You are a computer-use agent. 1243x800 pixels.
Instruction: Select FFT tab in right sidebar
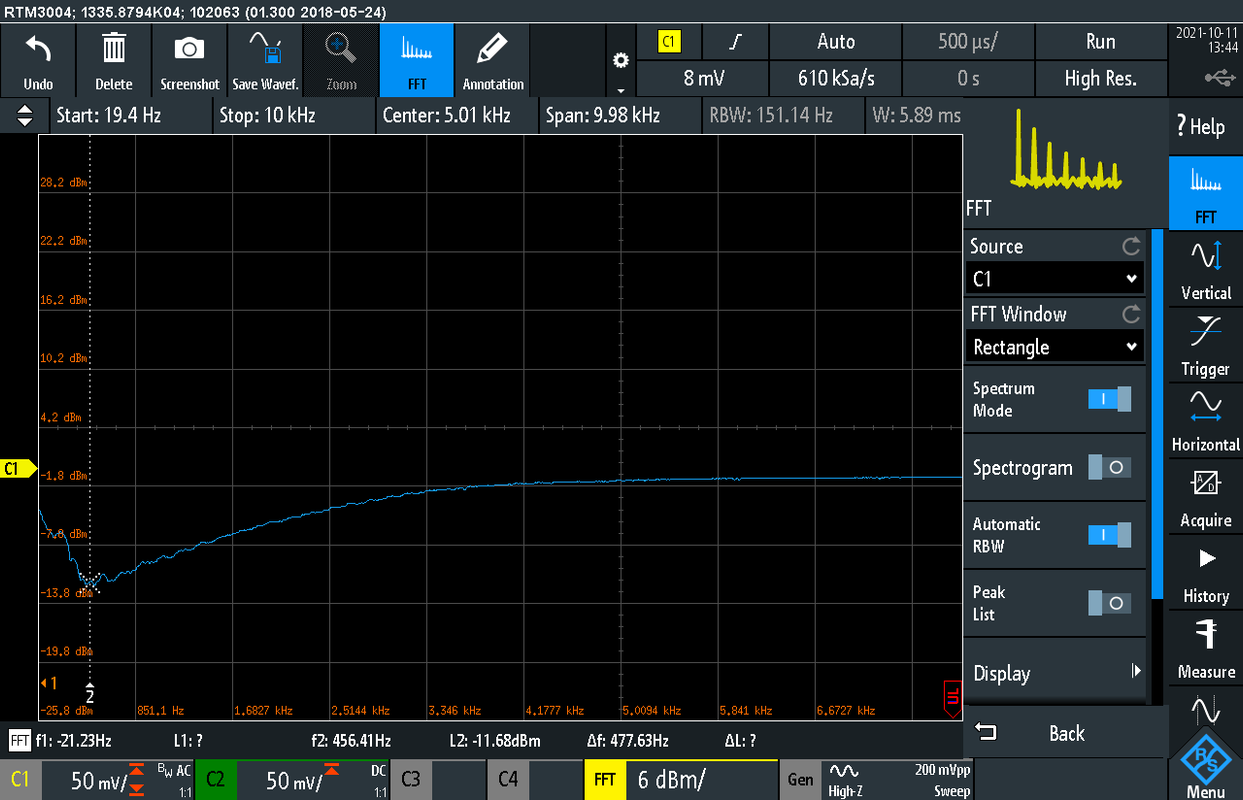point(1205,194)
